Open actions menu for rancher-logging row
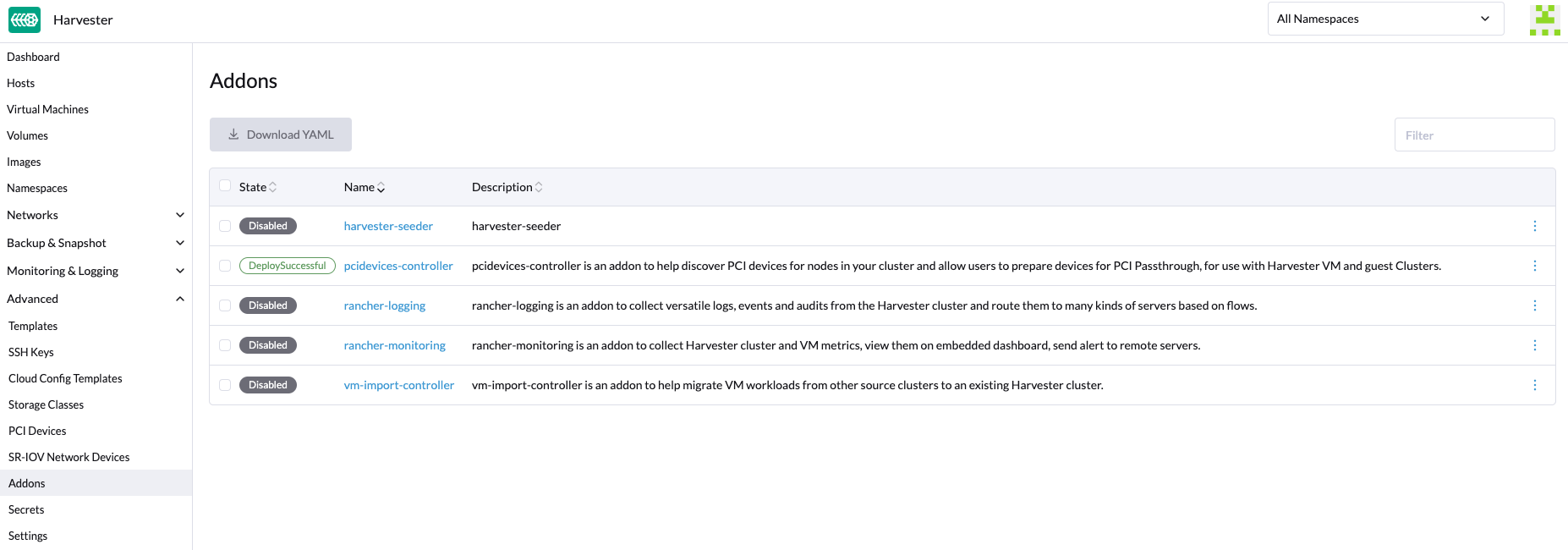The height and width of the screenshot is (550, 1568). tap(1534, 305)
